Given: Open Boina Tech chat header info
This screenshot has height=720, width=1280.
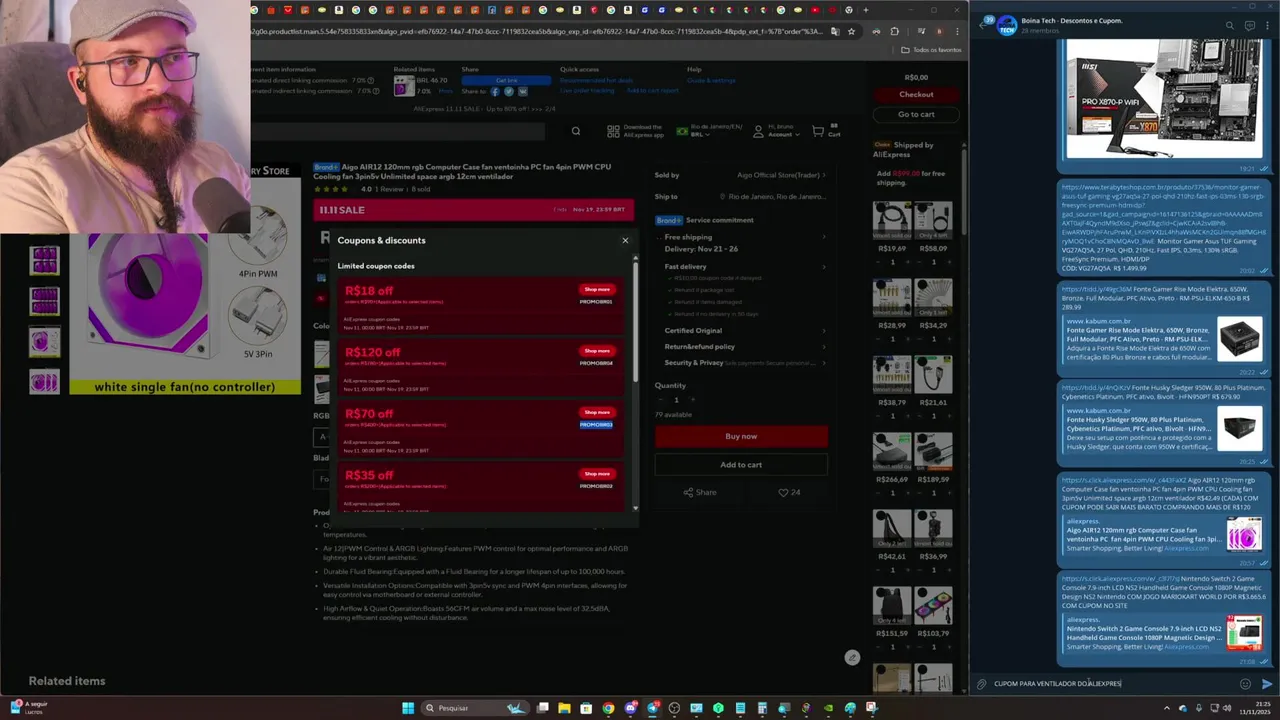Looking at the screenshot, I should [1072, 25].
